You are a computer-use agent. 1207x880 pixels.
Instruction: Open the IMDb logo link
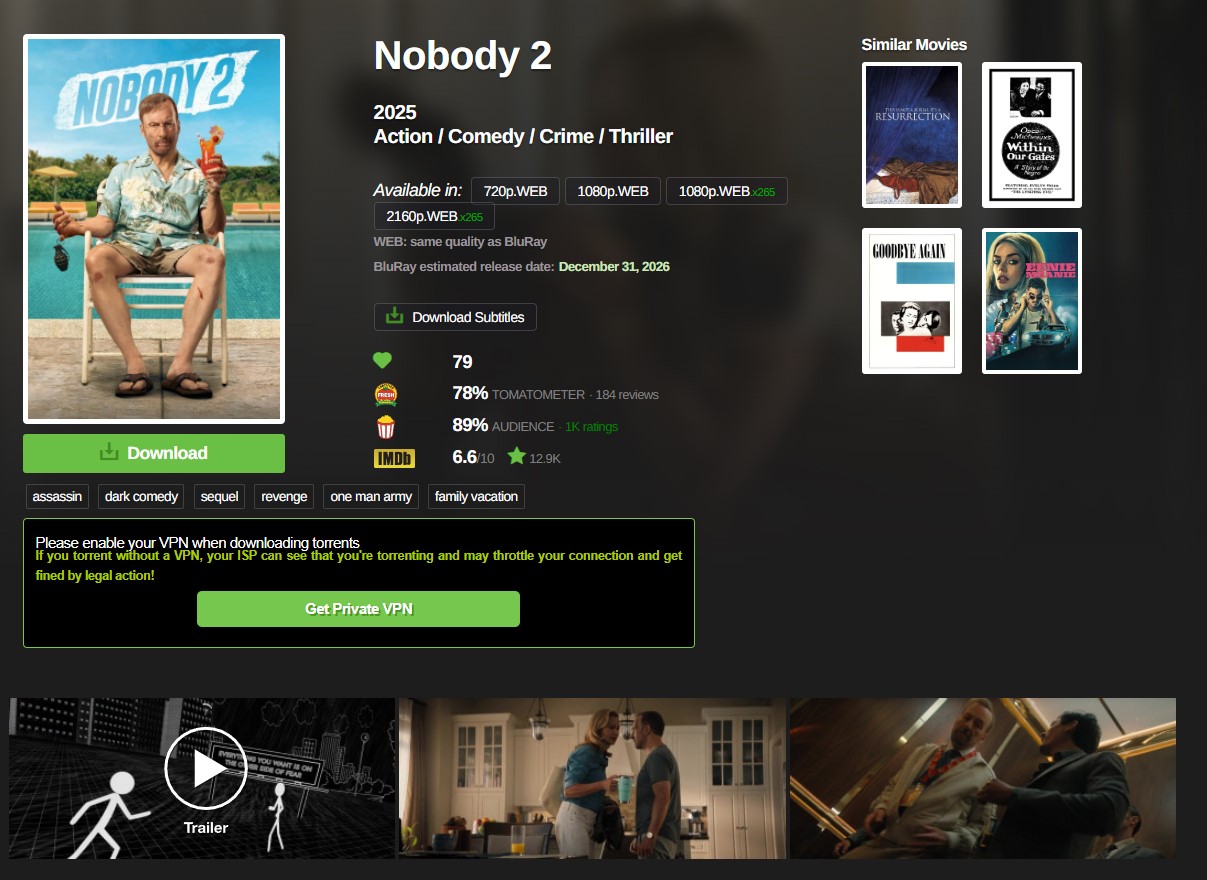394,458
